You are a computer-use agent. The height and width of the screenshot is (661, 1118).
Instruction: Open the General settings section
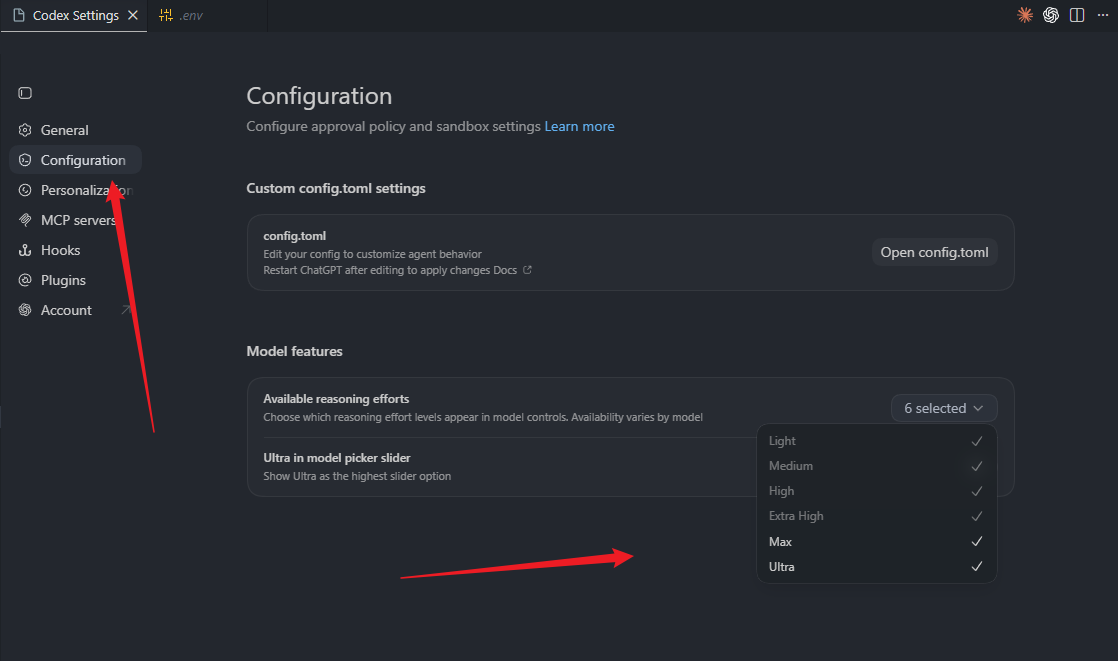(75, 130)
